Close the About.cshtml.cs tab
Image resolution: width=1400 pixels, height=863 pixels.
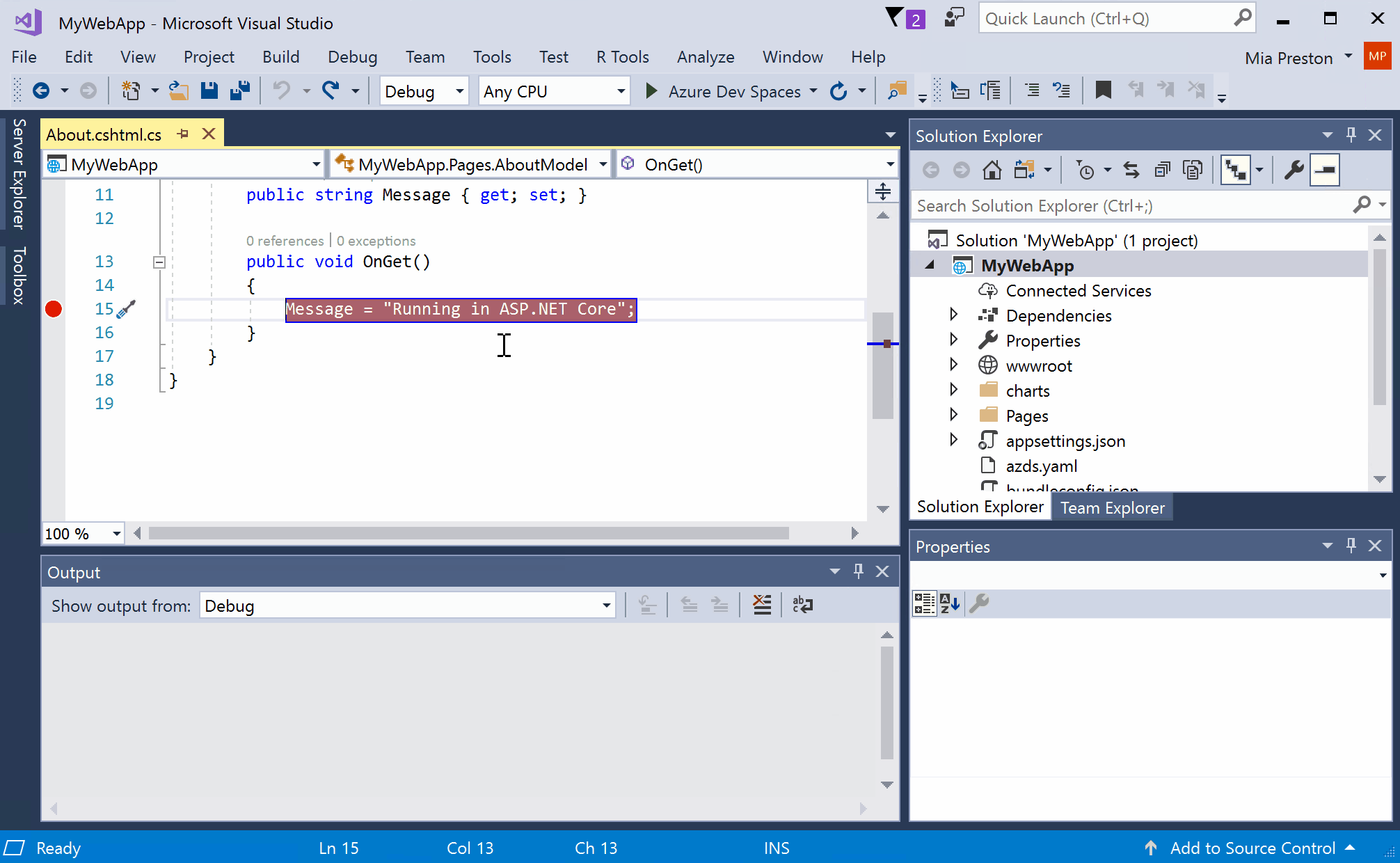pos(208,134)
